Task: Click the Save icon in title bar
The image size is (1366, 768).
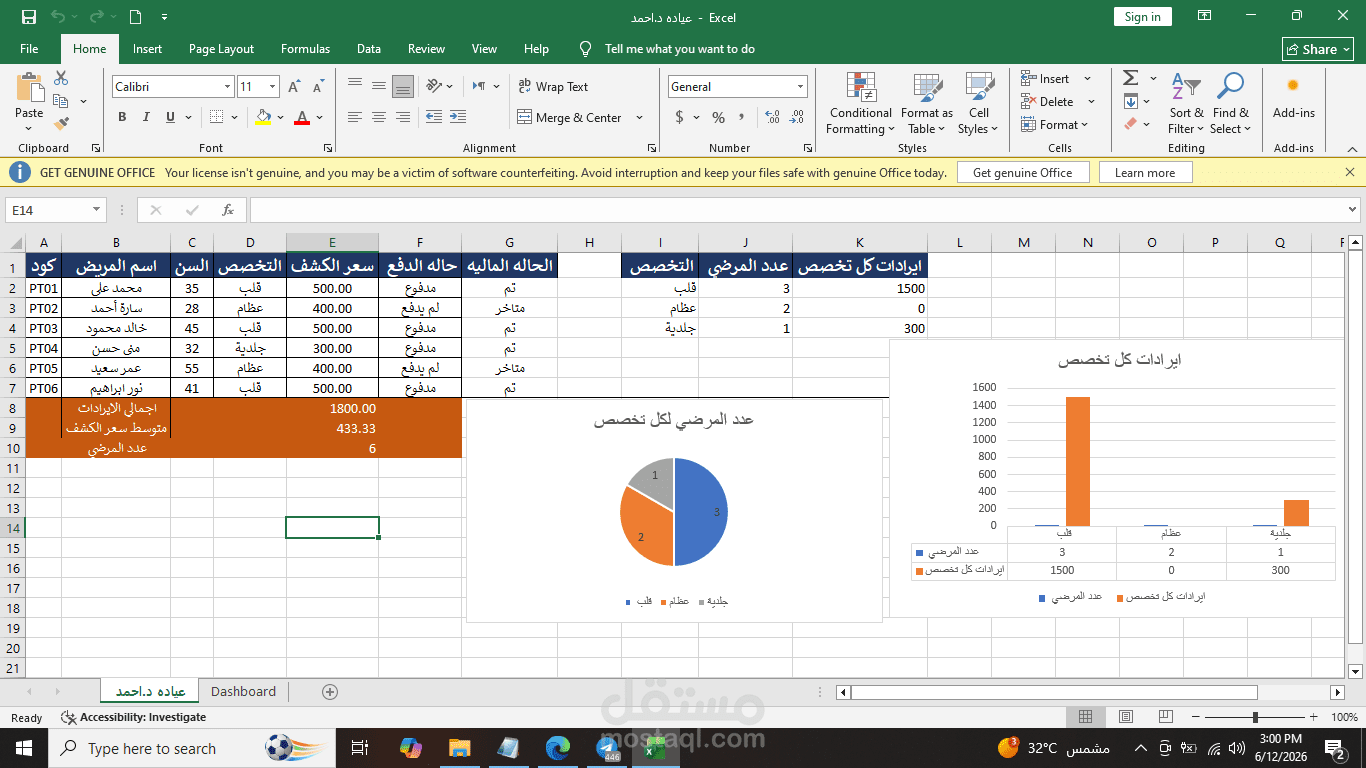Action: click(29, 17)
